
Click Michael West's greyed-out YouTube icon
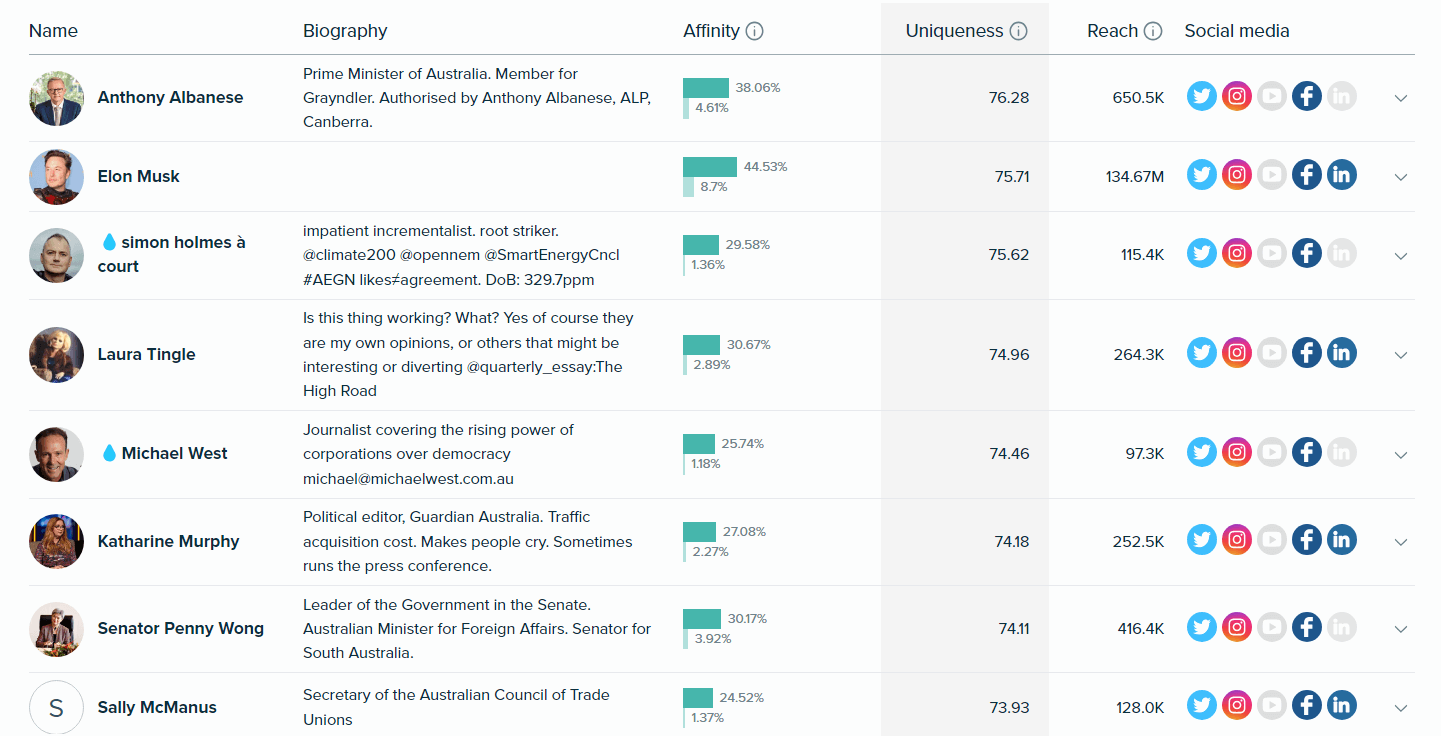(1272, 452)
